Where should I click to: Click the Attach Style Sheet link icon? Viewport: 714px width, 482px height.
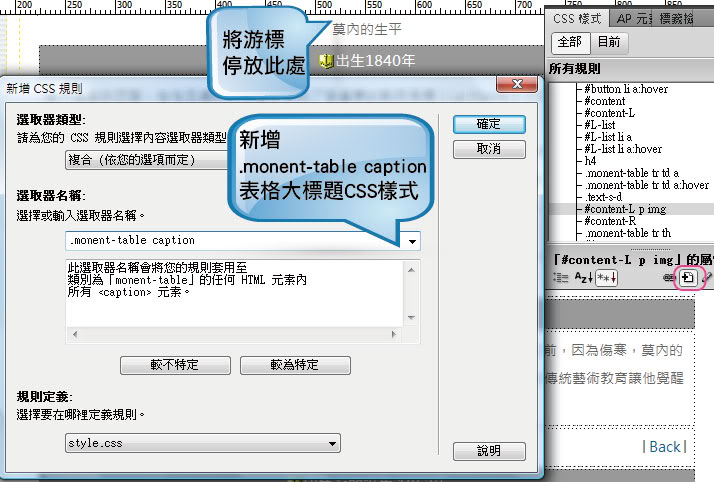[669, 277]
